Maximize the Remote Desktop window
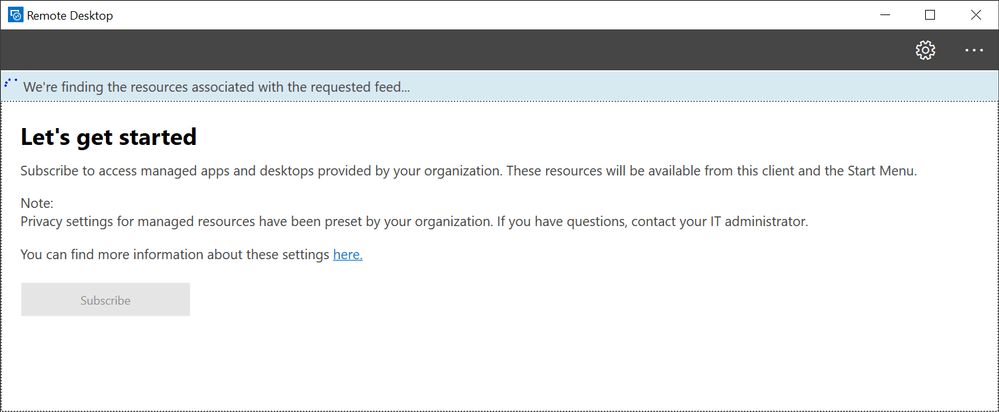 click(930, 15)
